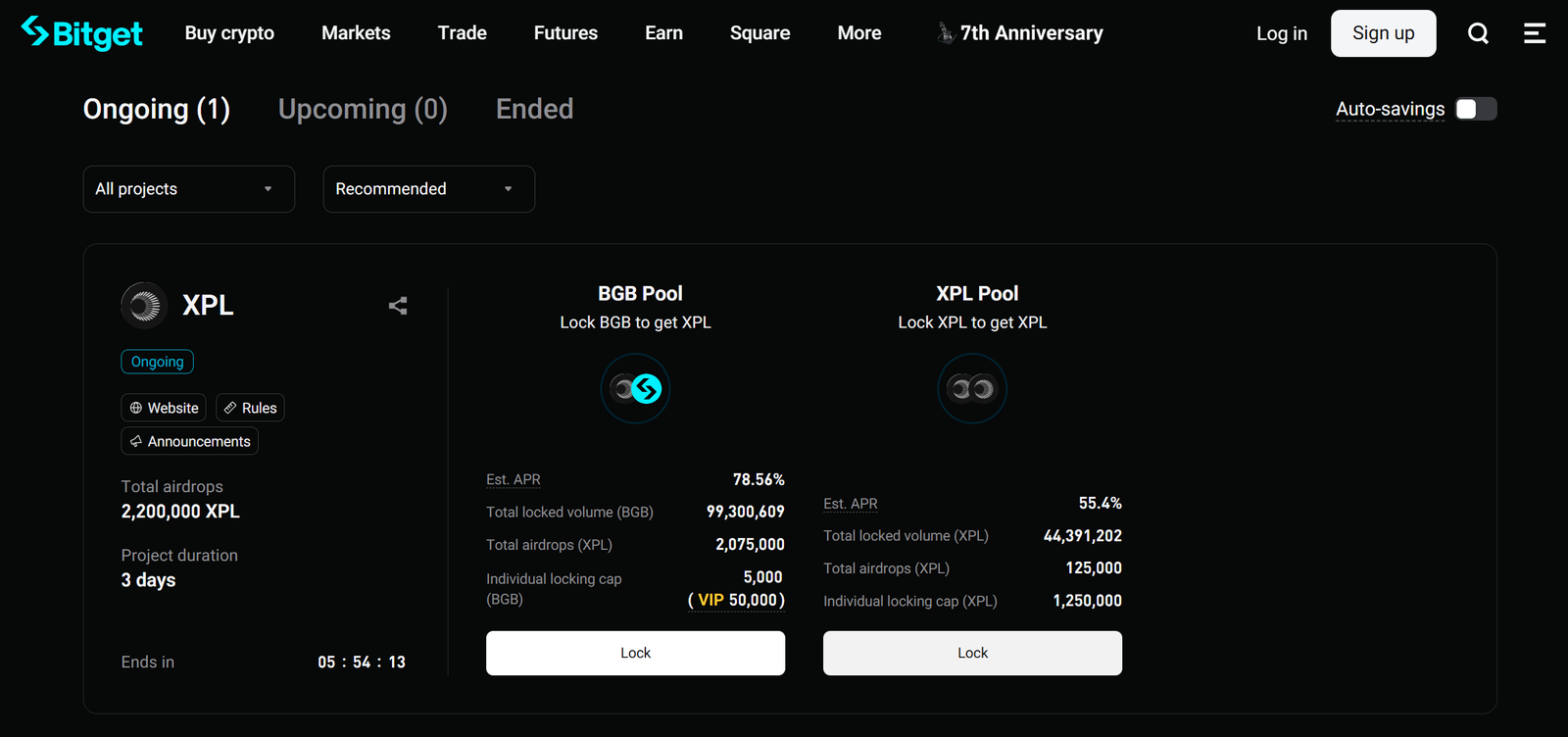This screenshot has height=737, width=1568.
Task: Click the 7th Anniversary banner
Action: click(x=1019, y=32)
